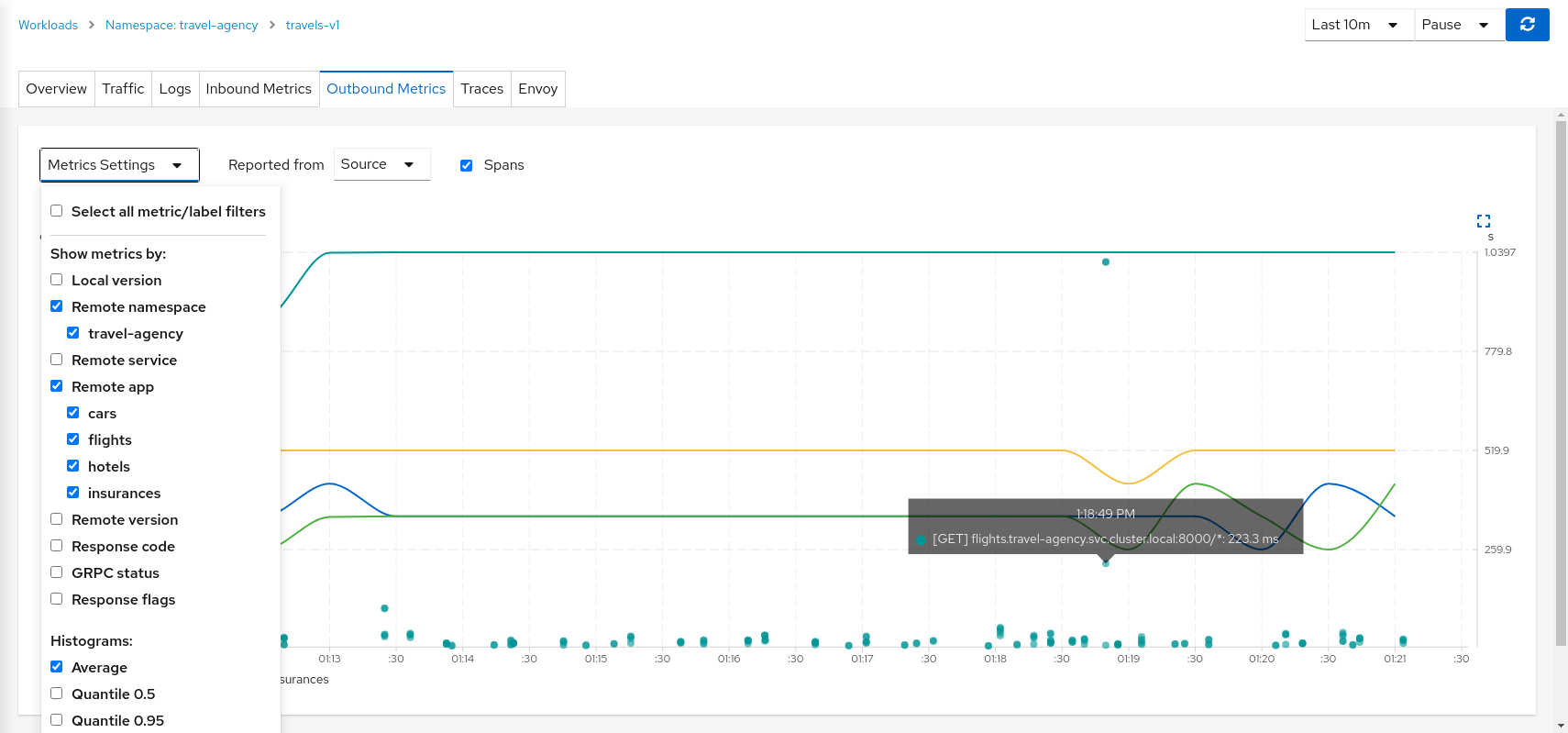Open the Traces tab
Image resolution: width=1568 pixels, height=733 pixels.
(x=481, y=89)
